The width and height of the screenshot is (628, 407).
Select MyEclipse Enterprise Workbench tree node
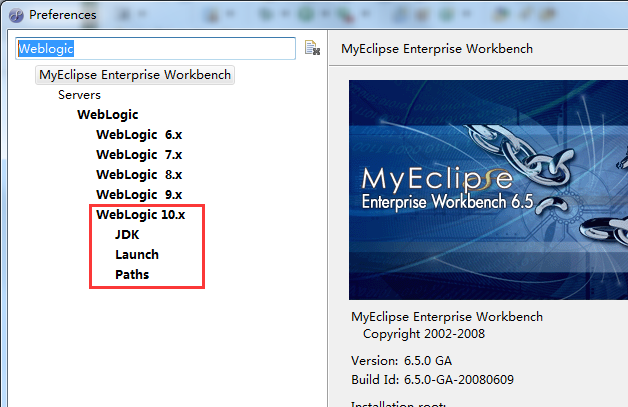click(135, 75)
